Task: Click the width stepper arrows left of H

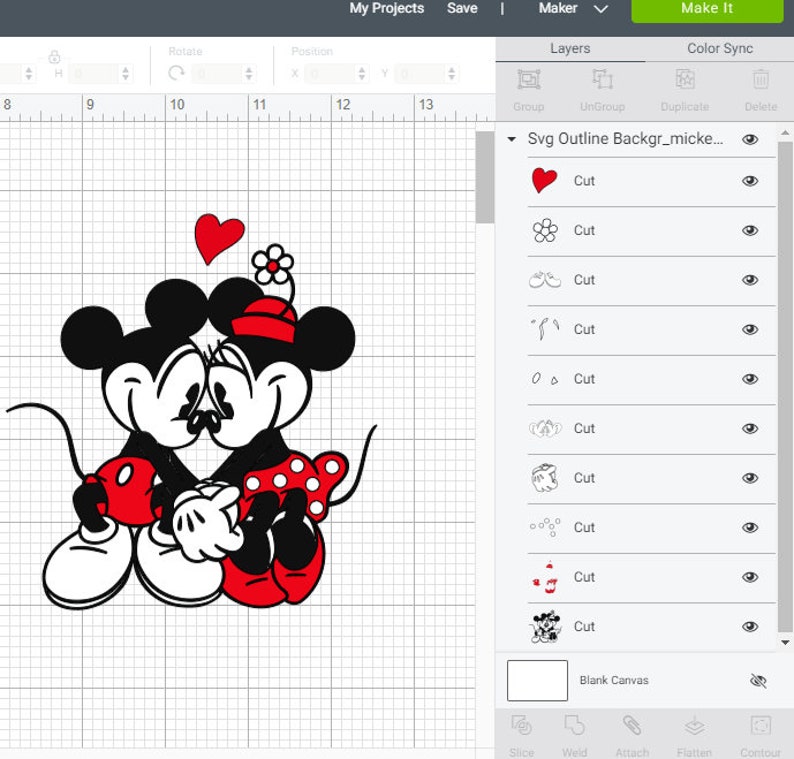Action: point(29,73)
